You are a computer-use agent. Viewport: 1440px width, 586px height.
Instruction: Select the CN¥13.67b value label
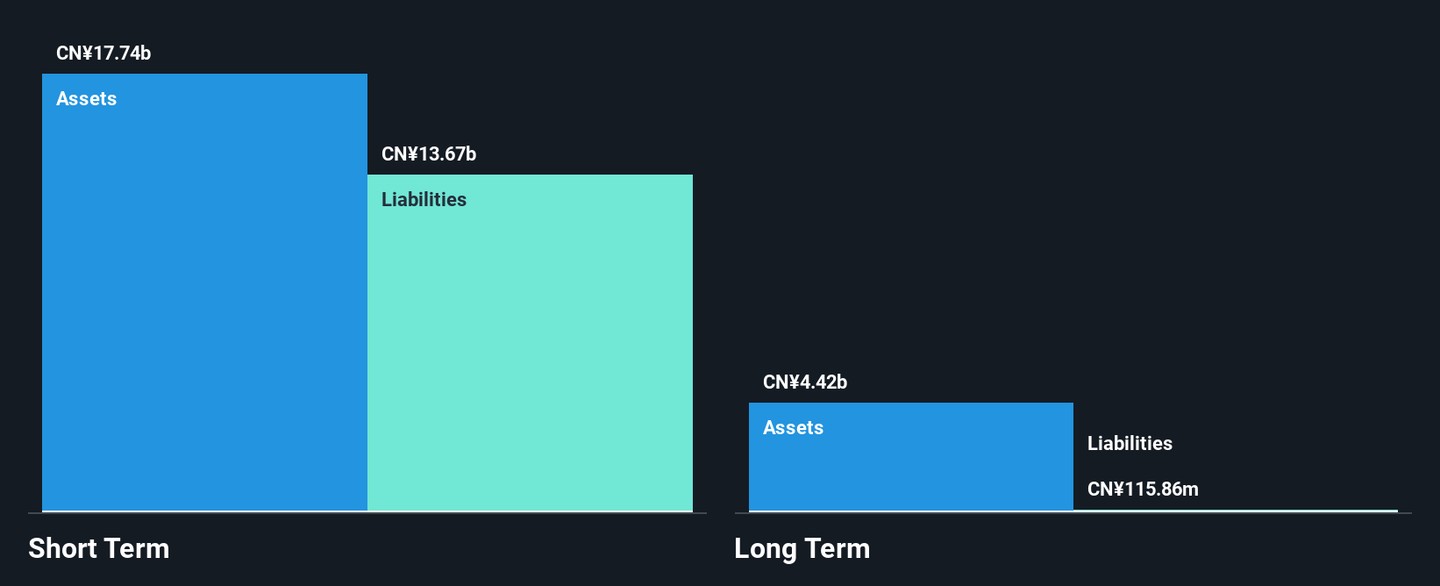pyautogui.click(x=429, y=155)
